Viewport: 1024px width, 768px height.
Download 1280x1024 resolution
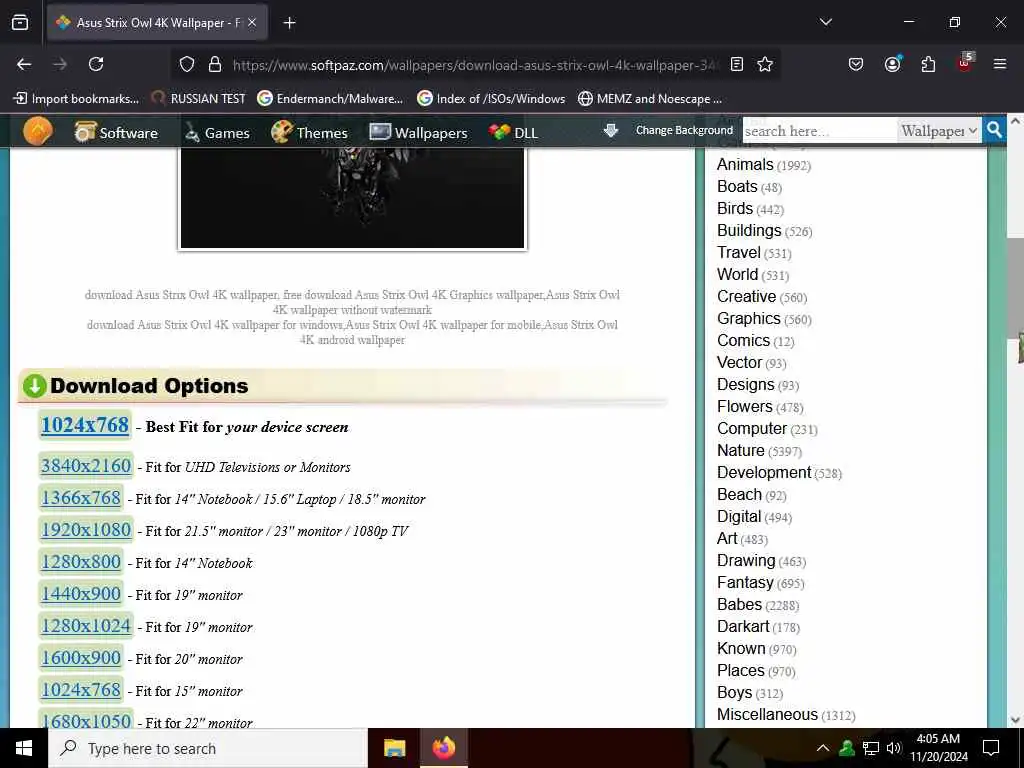[86, 626]
